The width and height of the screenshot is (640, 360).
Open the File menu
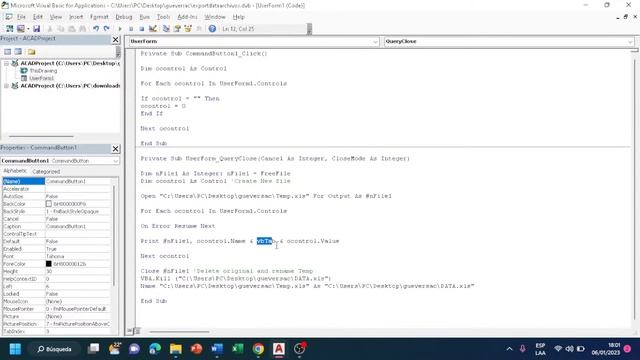click(21, 17)
